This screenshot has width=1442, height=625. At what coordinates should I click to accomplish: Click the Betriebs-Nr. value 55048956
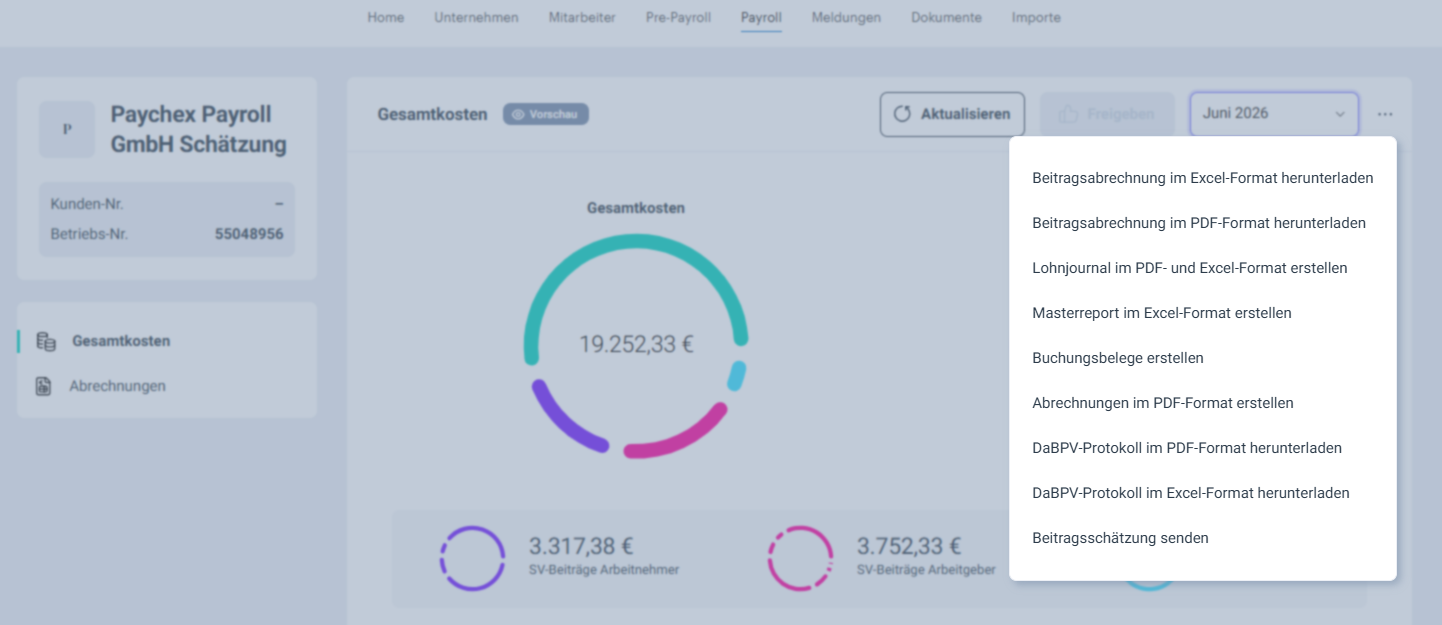[x=249, y=234]
